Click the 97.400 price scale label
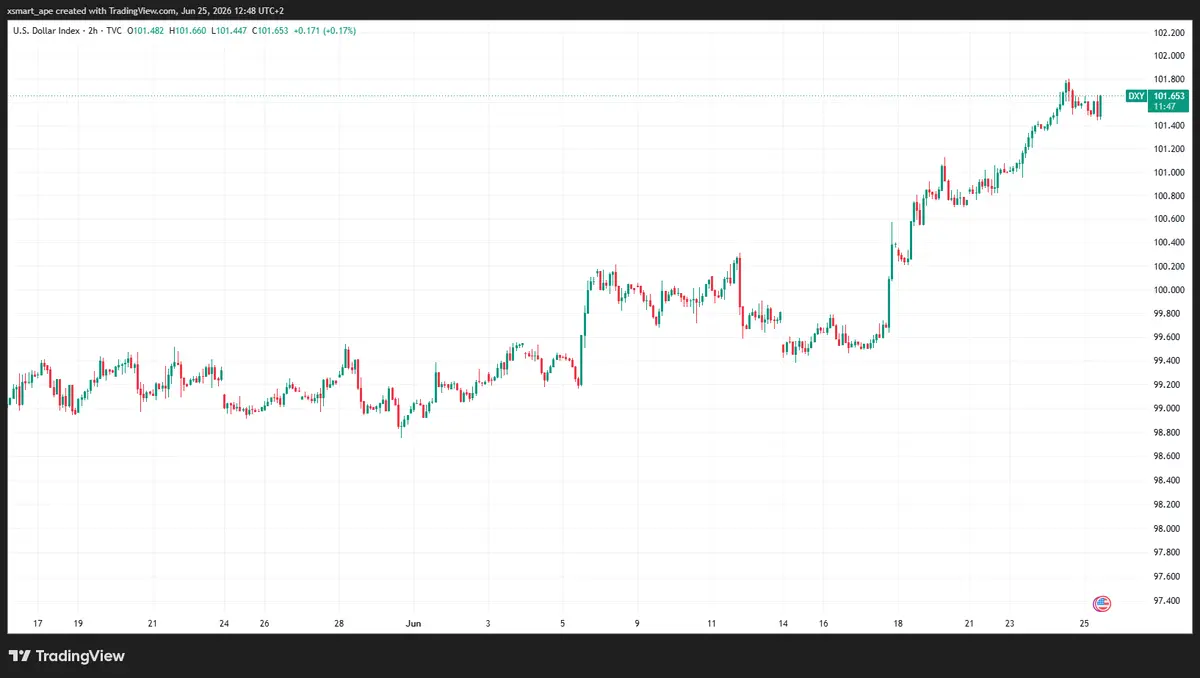The image size is (1200, 678). click(x=1169, y=601)
